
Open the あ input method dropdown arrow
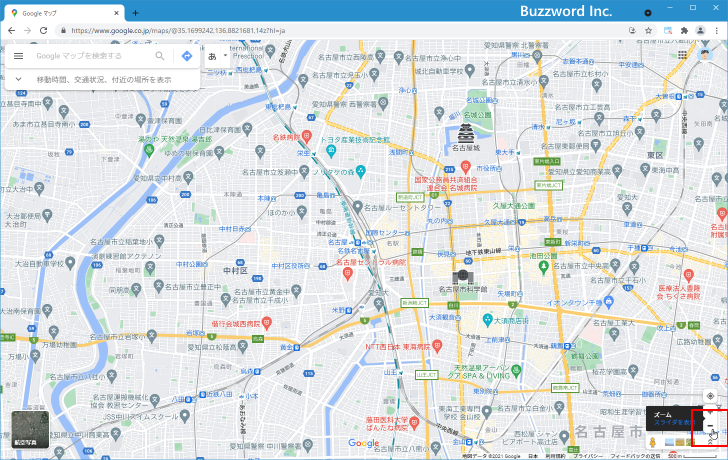225,56
